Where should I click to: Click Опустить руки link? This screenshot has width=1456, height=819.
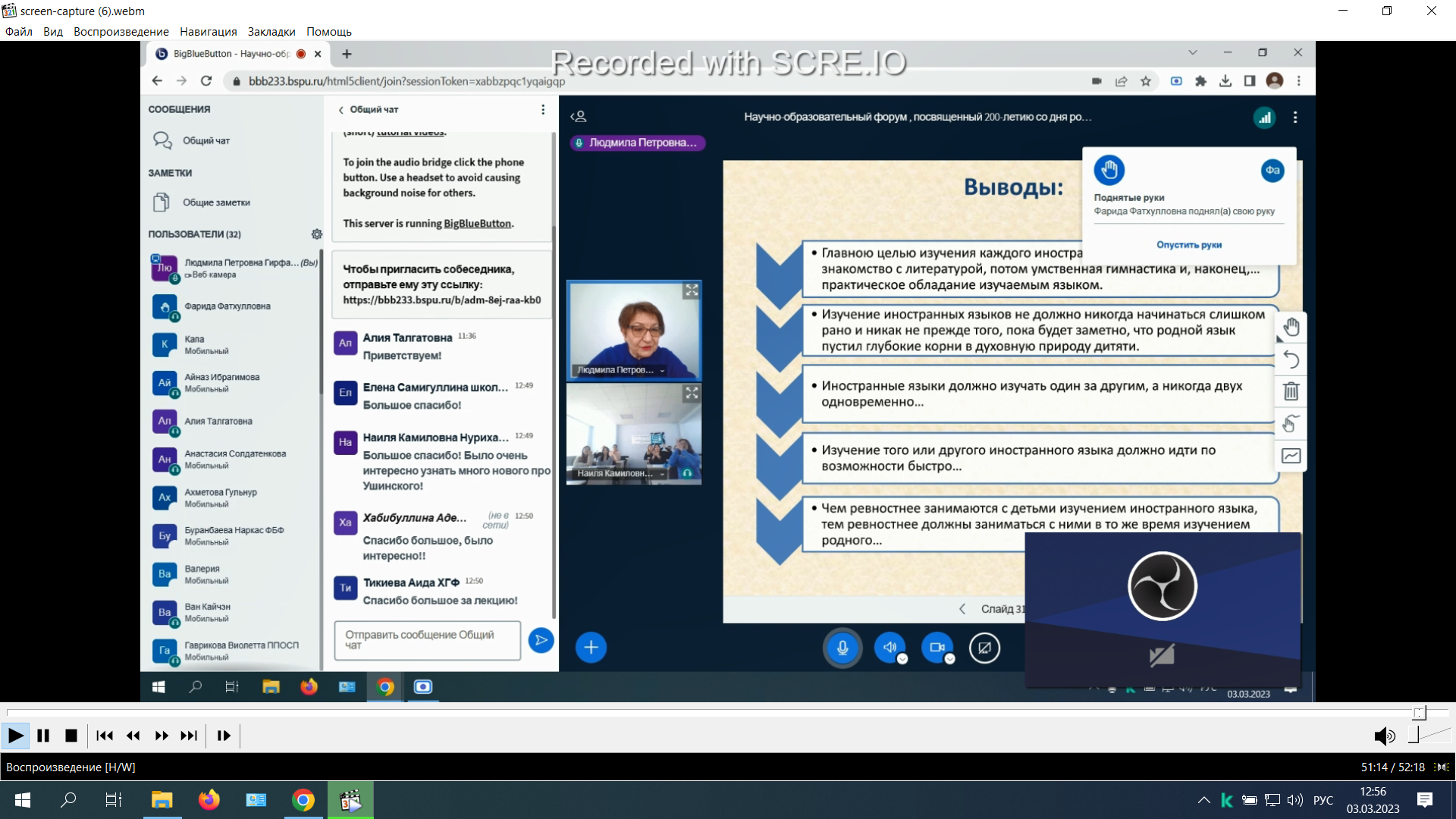(x=1188, y=245)
